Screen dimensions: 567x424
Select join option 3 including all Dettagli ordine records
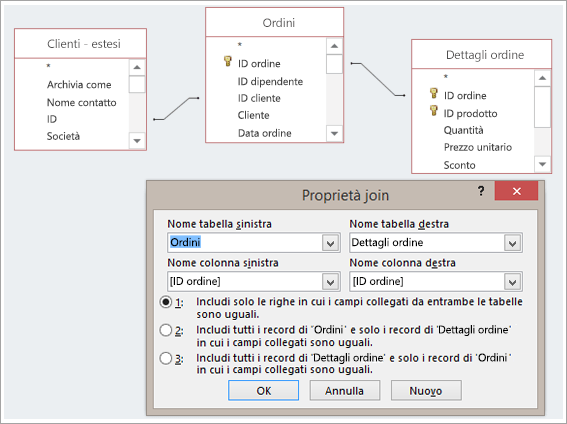[x=166, y=358]
